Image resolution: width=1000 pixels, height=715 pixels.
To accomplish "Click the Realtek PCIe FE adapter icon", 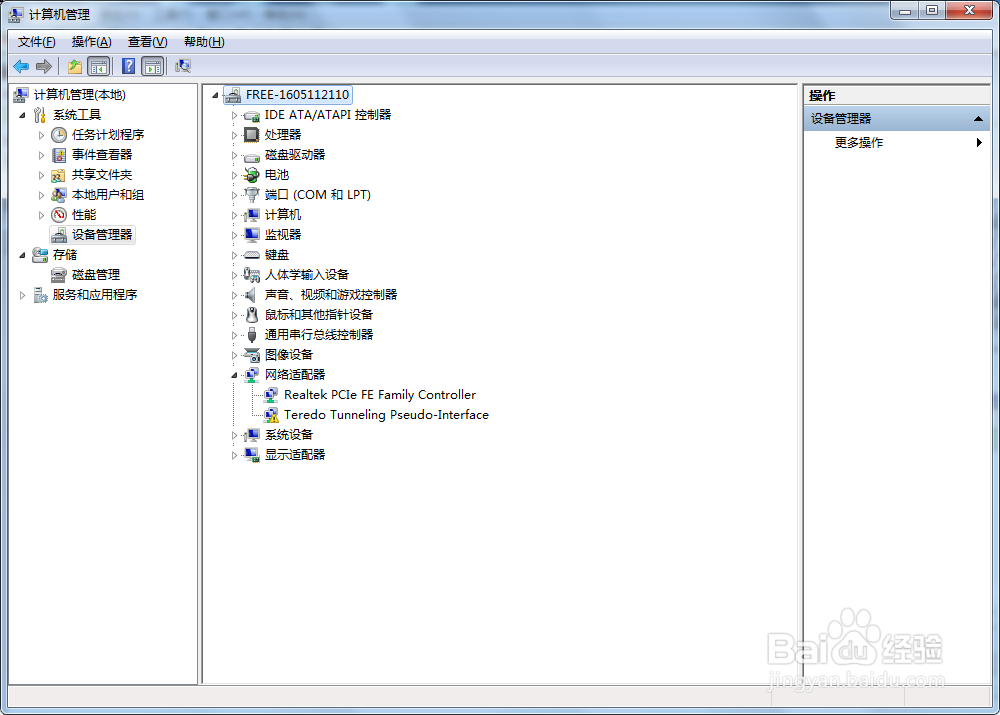I will 271,395.
